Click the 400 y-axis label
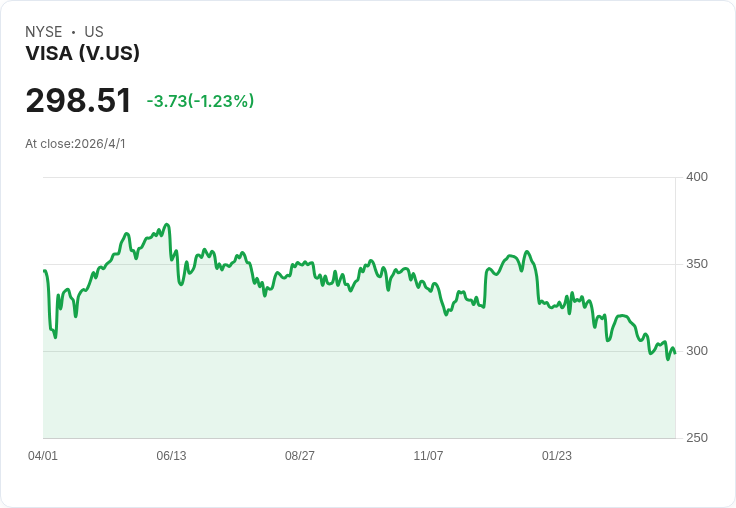The image size is (736, 508). [697, 177]
